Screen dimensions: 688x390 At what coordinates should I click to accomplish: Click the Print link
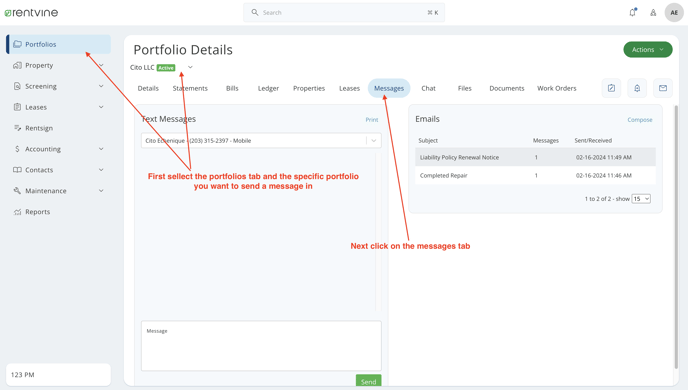(372, 120)
